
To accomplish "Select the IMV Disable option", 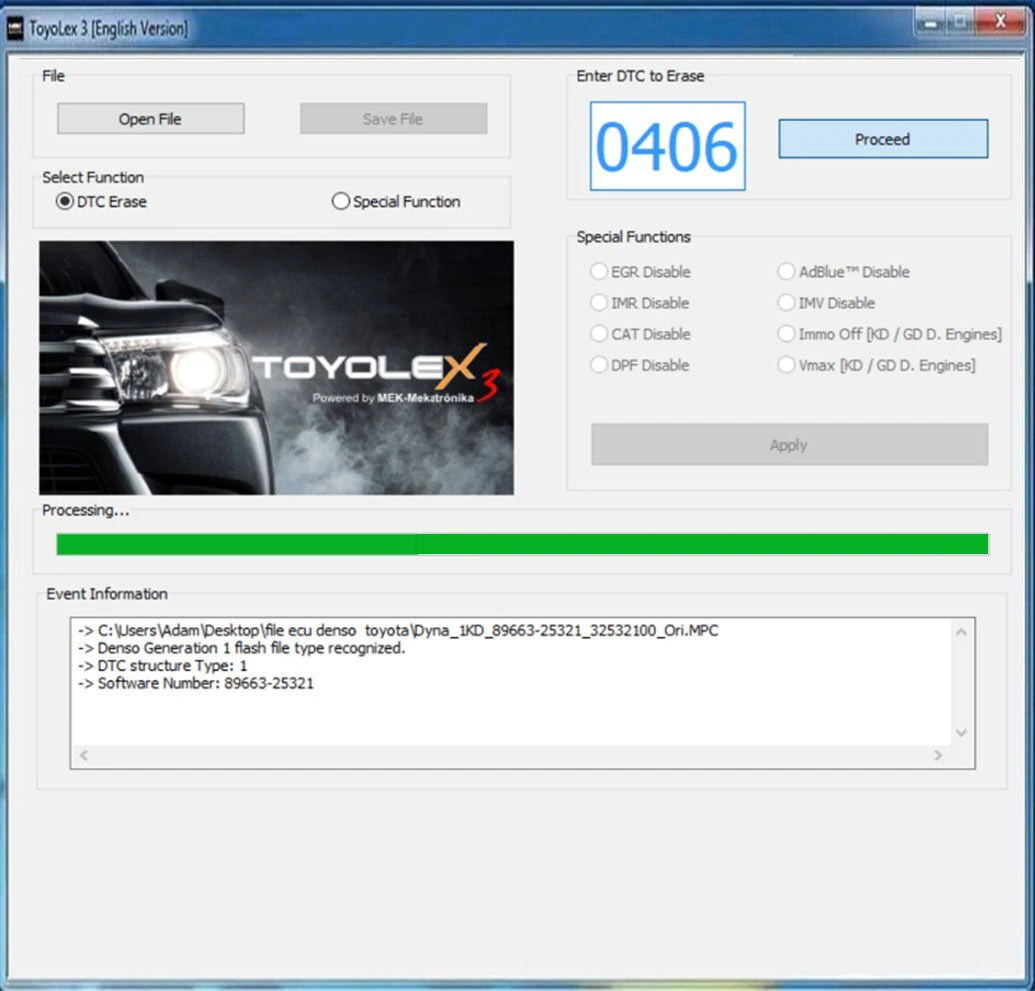I will click(786, 303).
